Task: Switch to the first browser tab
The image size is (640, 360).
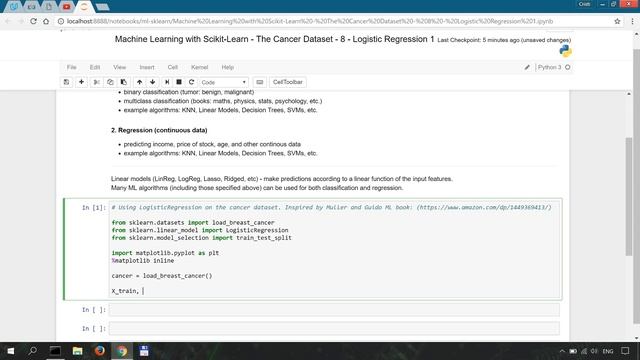Action: tap(13, 7)
